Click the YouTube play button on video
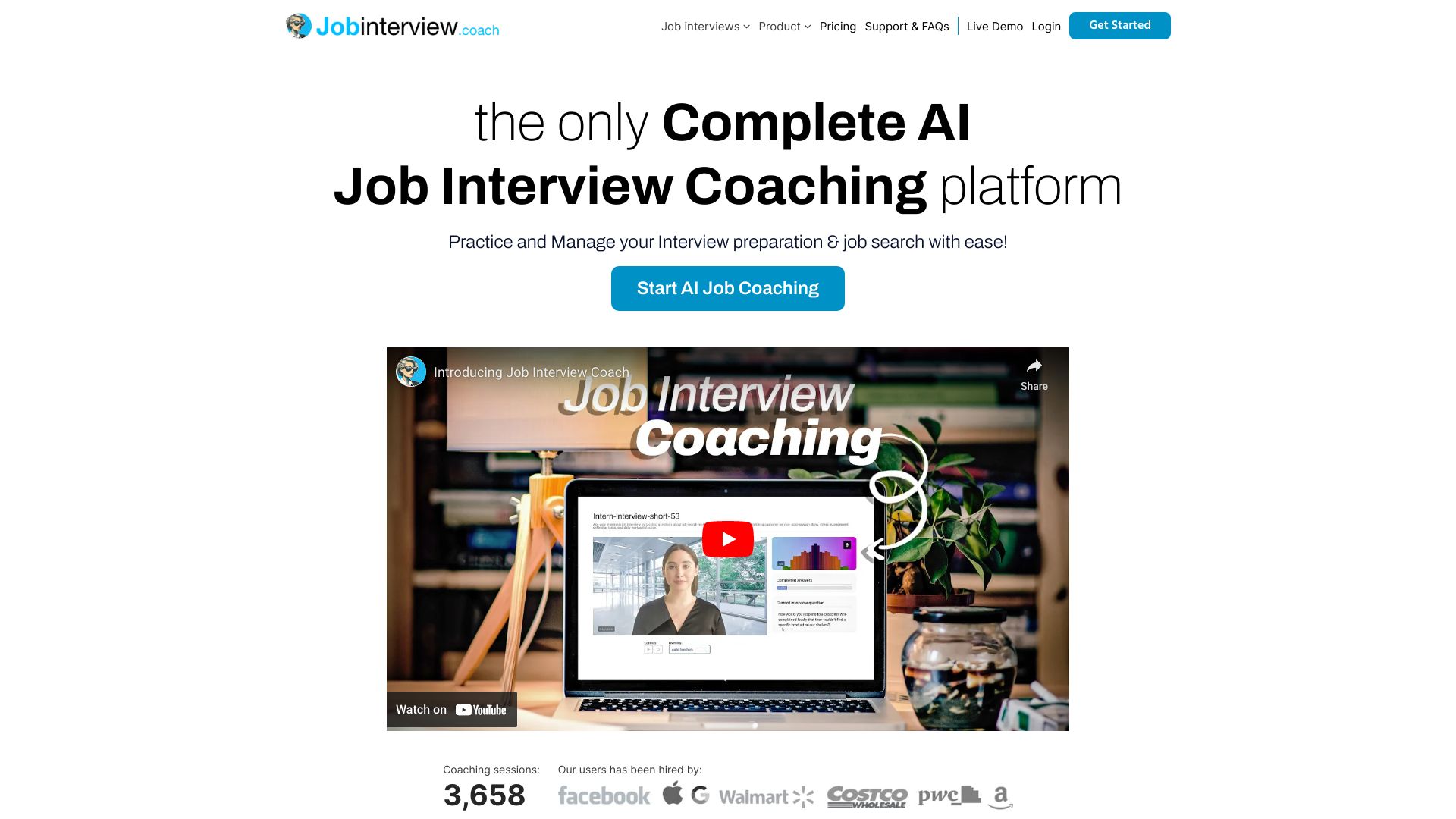1456x819 pixels. 727,539
